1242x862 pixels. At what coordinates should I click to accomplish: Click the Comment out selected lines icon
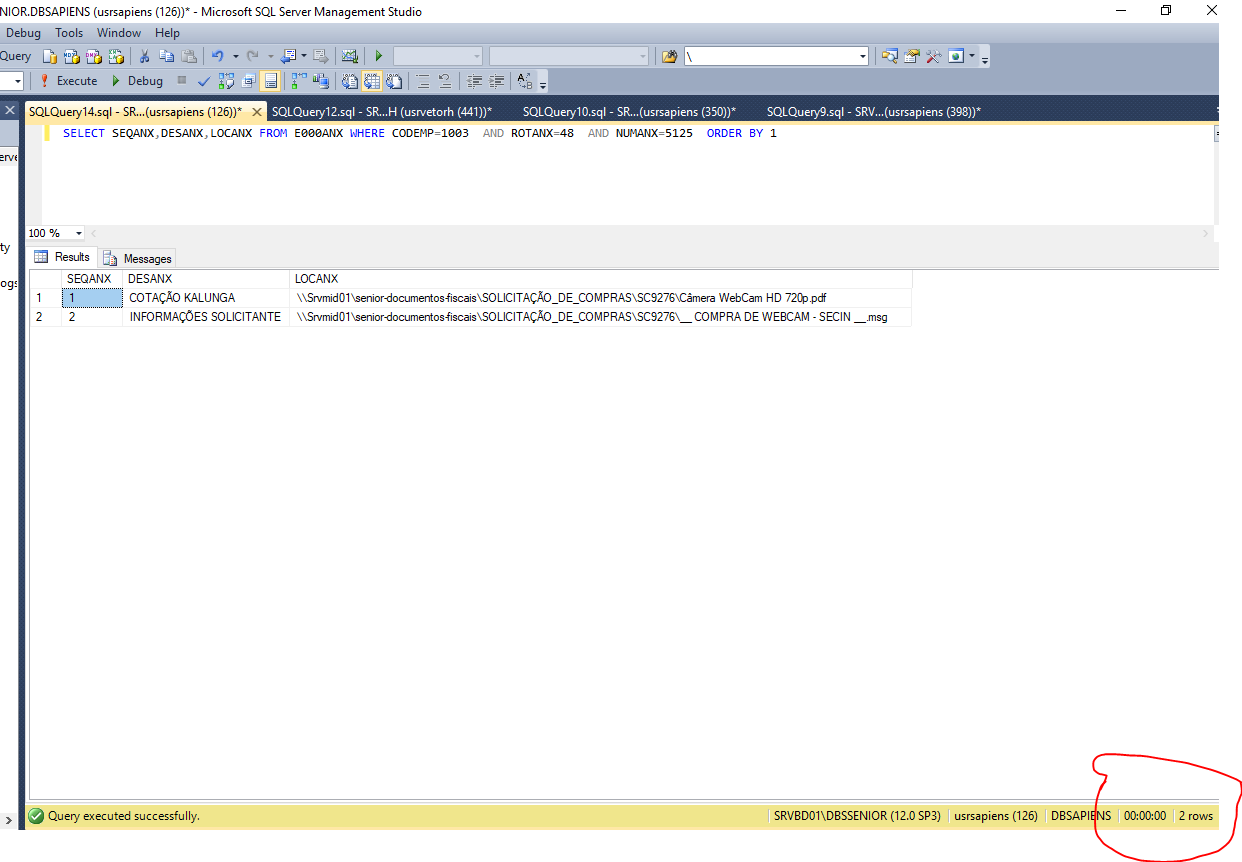point(422,81)
